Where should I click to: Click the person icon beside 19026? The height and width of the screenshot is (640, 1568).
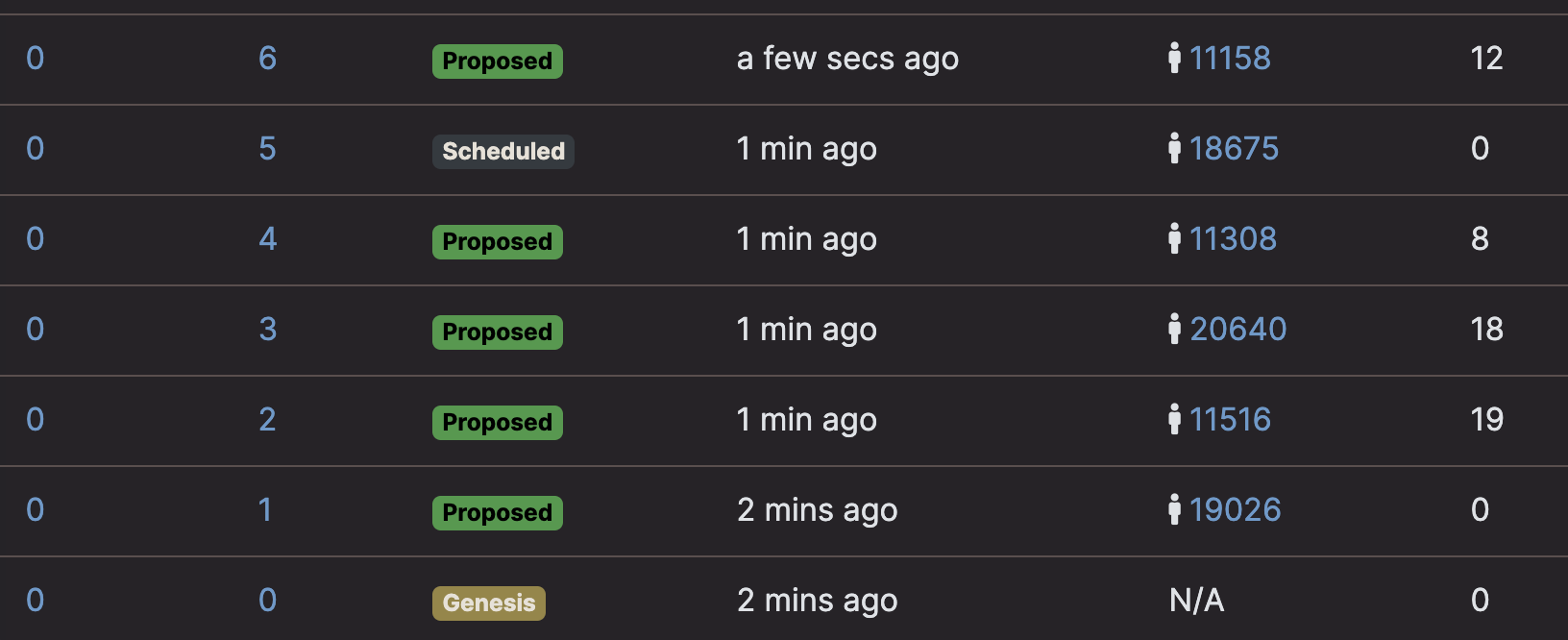(x=1174, y=509)
